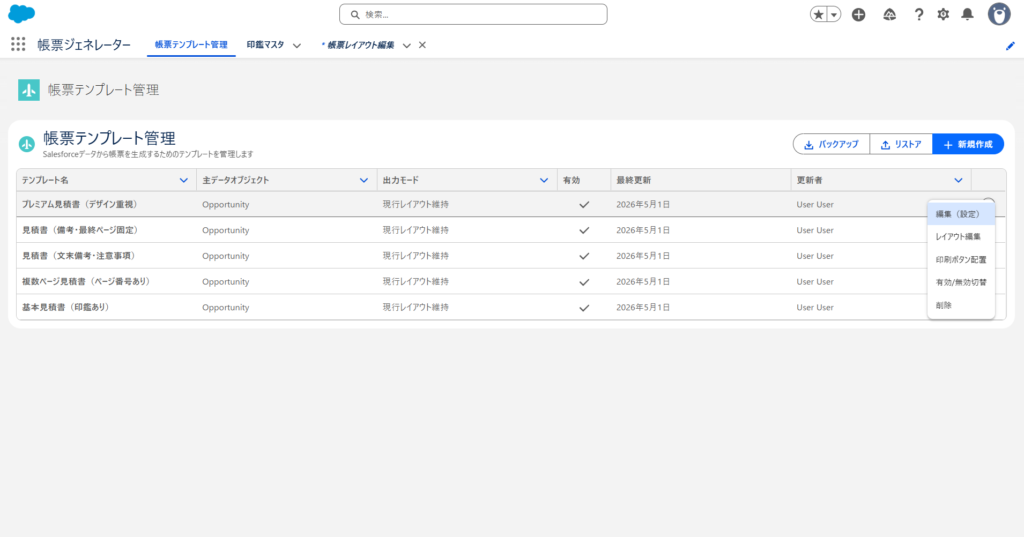The image size is (1024, 537).
Task: Click the pencil edit navigation icon
Action: point(1010,46)
